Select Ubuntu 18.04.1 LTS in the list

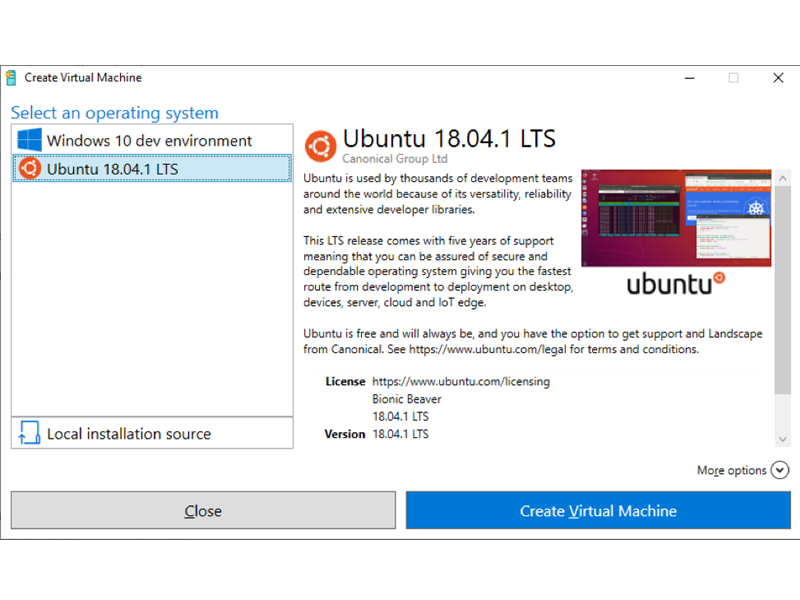152,168
